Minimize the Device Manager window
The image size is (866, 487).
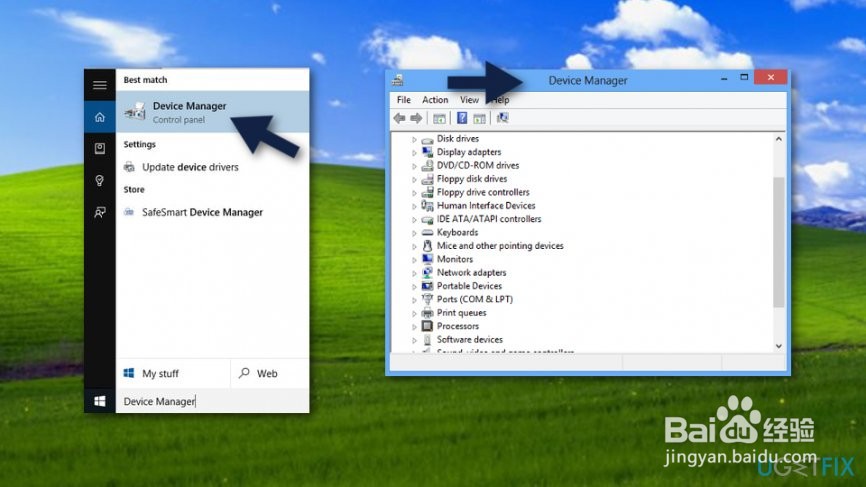[724, 78]
